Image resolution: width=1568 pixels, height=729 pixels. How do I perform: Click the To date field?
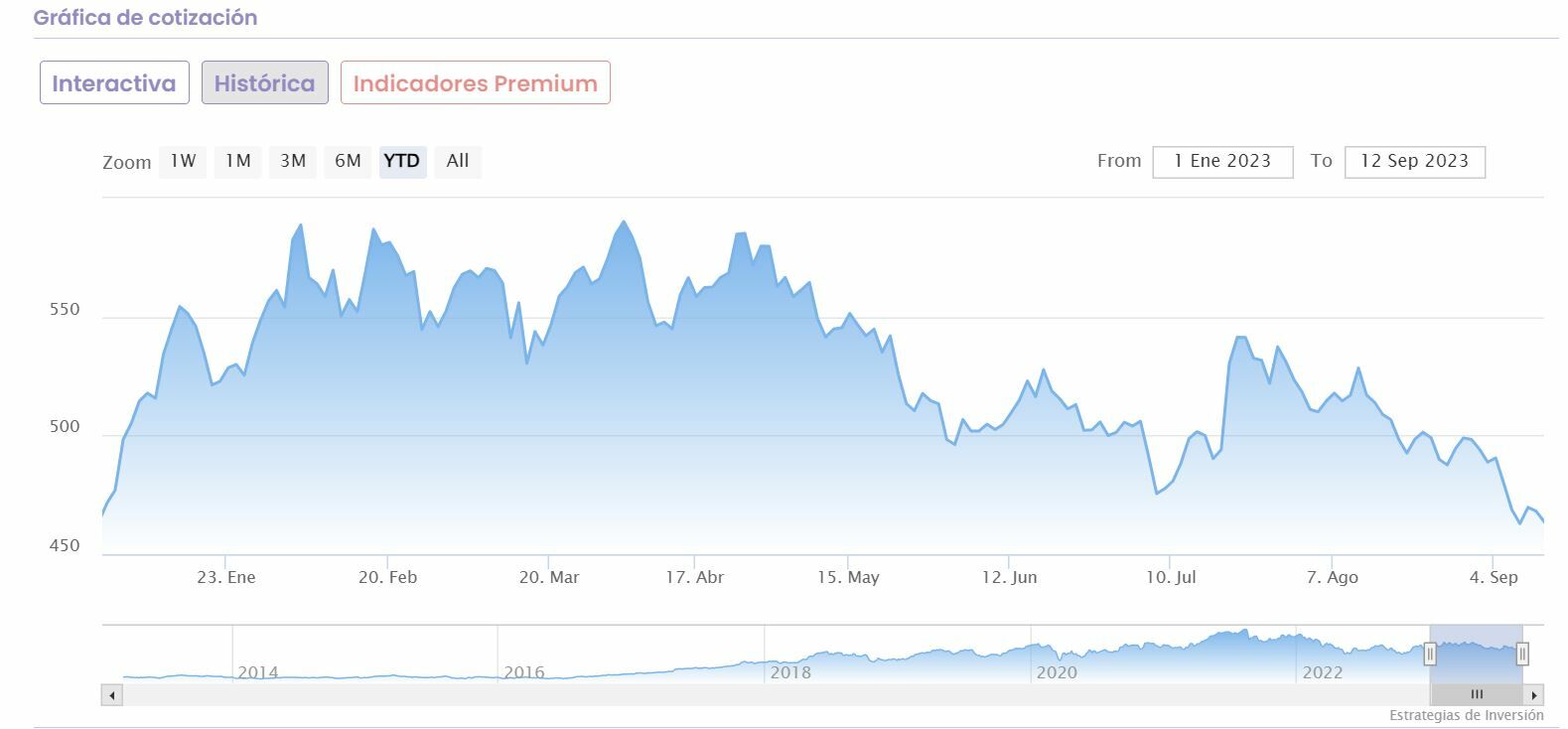click(x=1414, y=161)
